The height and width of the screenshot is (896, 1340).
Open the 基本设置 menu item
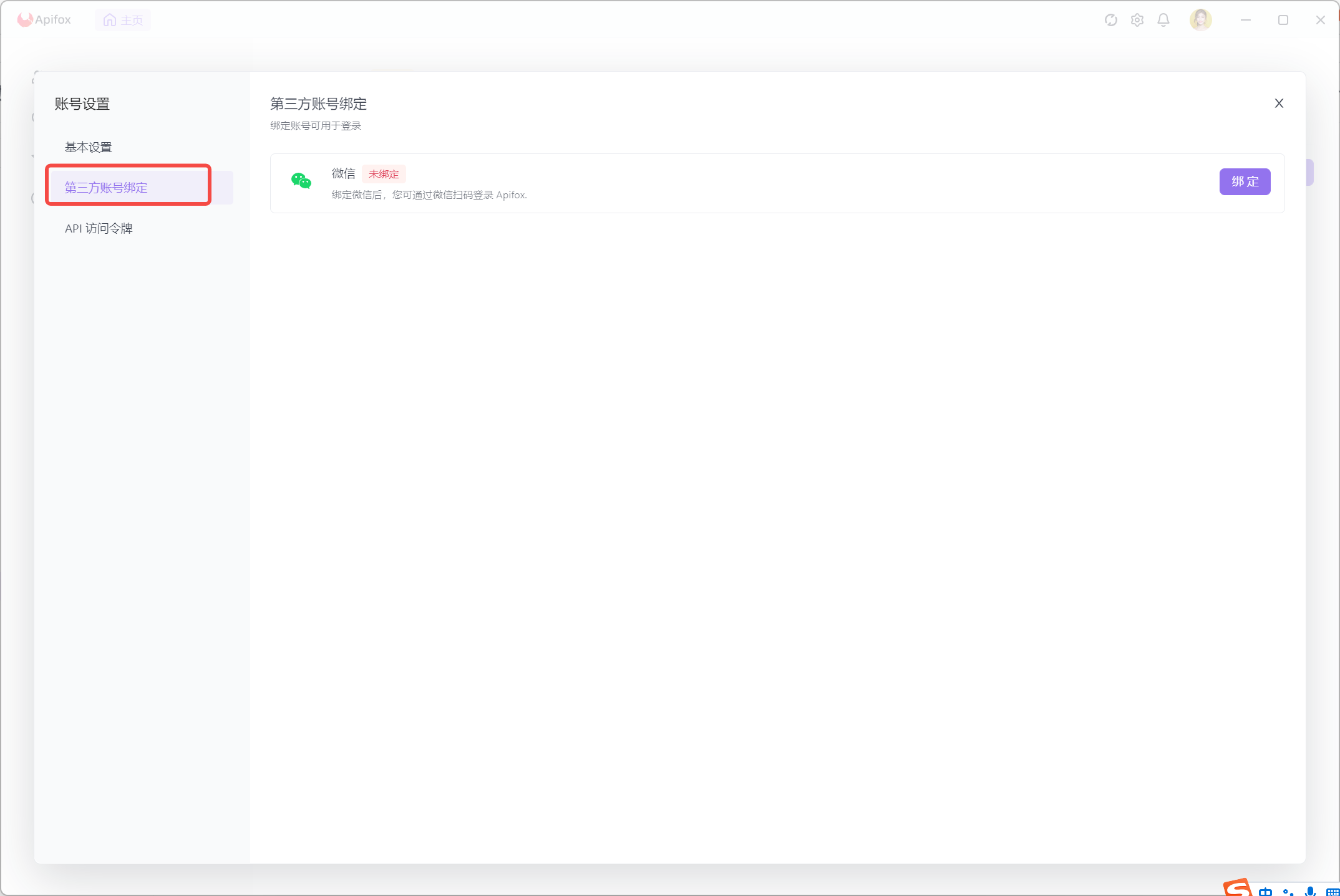[89, 147]
